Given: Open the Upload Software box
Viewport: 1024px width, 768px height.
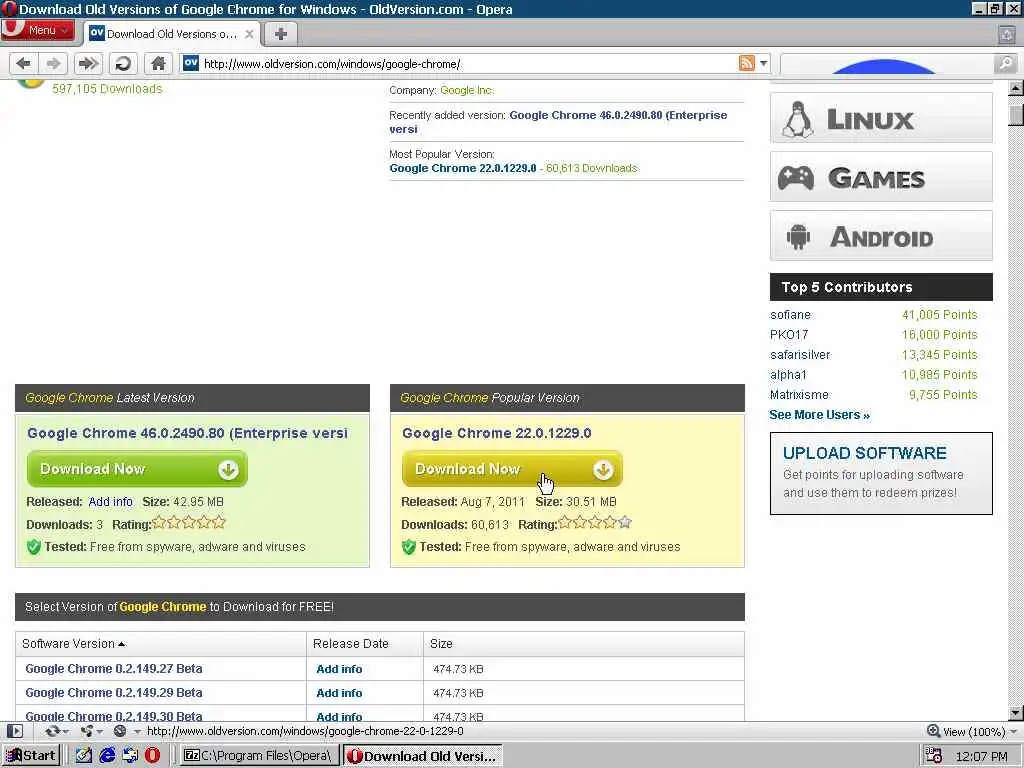Looking at the screenshot, I should coord(881,473).
